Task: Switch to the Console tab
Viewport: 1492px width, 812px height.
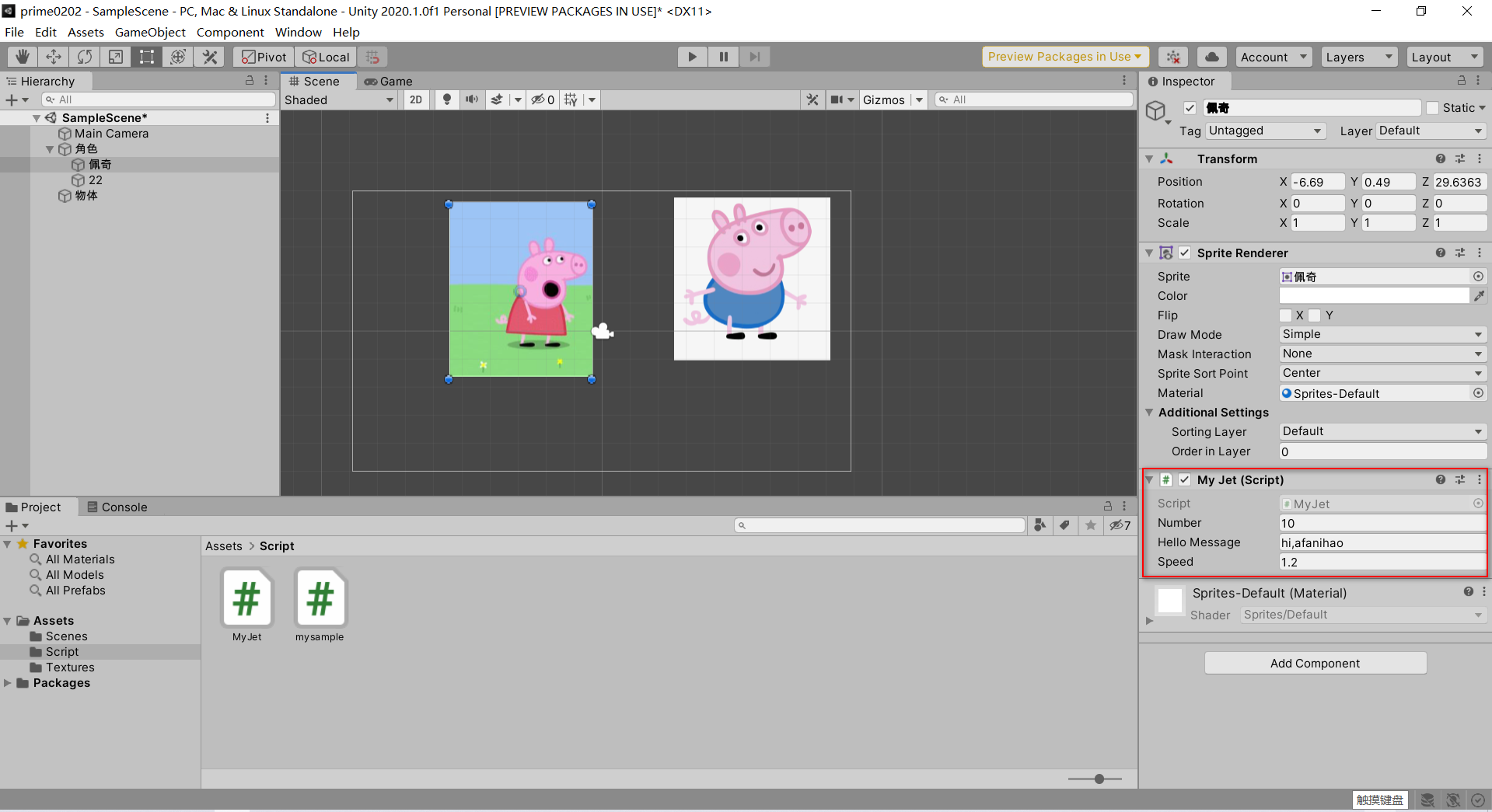Action: (x=117, y=507)
